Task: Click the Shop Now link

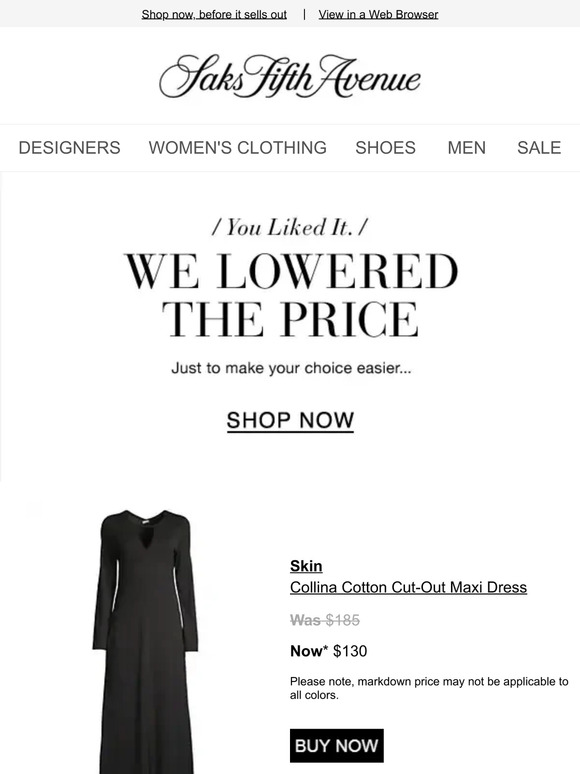Action: coord(290,421)
